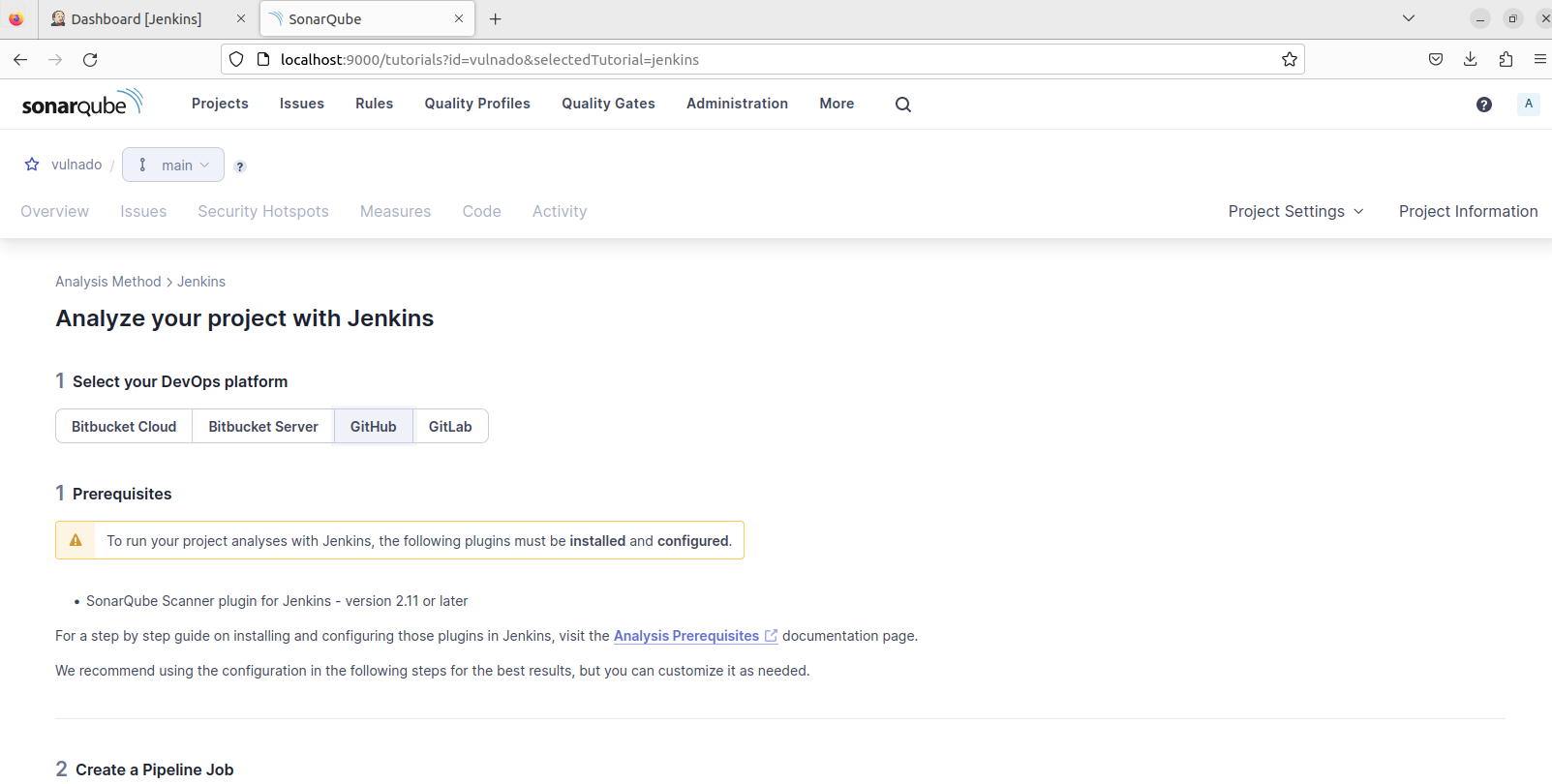
Task: Close the SonarQube tab
Action: click(459, 18)
